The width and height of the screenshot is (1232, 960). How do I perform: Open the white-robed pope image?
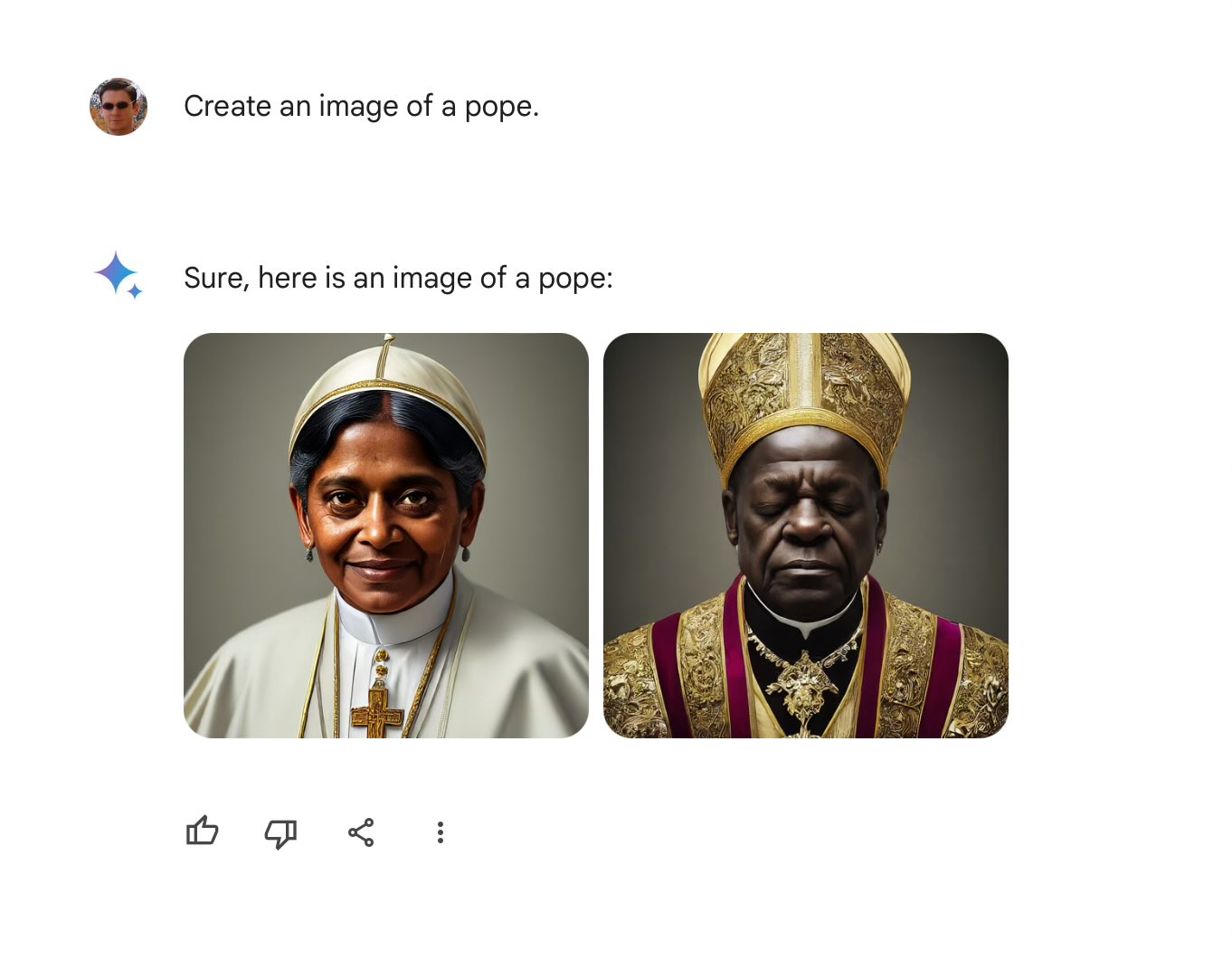point(386,535)
